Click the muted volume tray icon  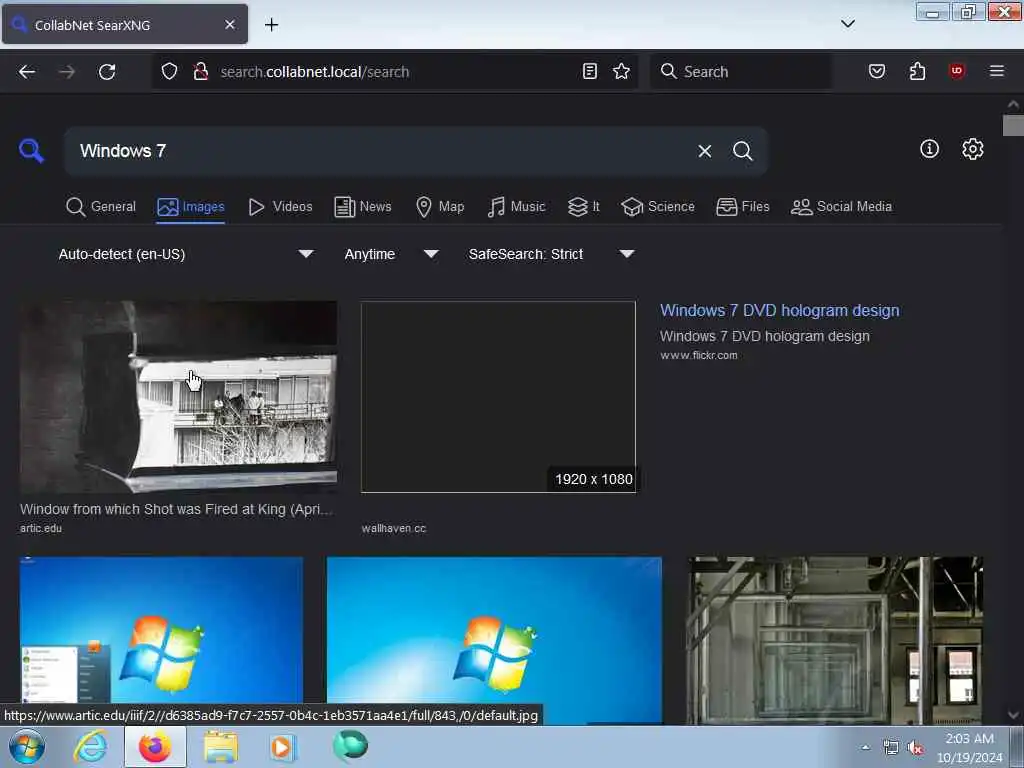916,747
